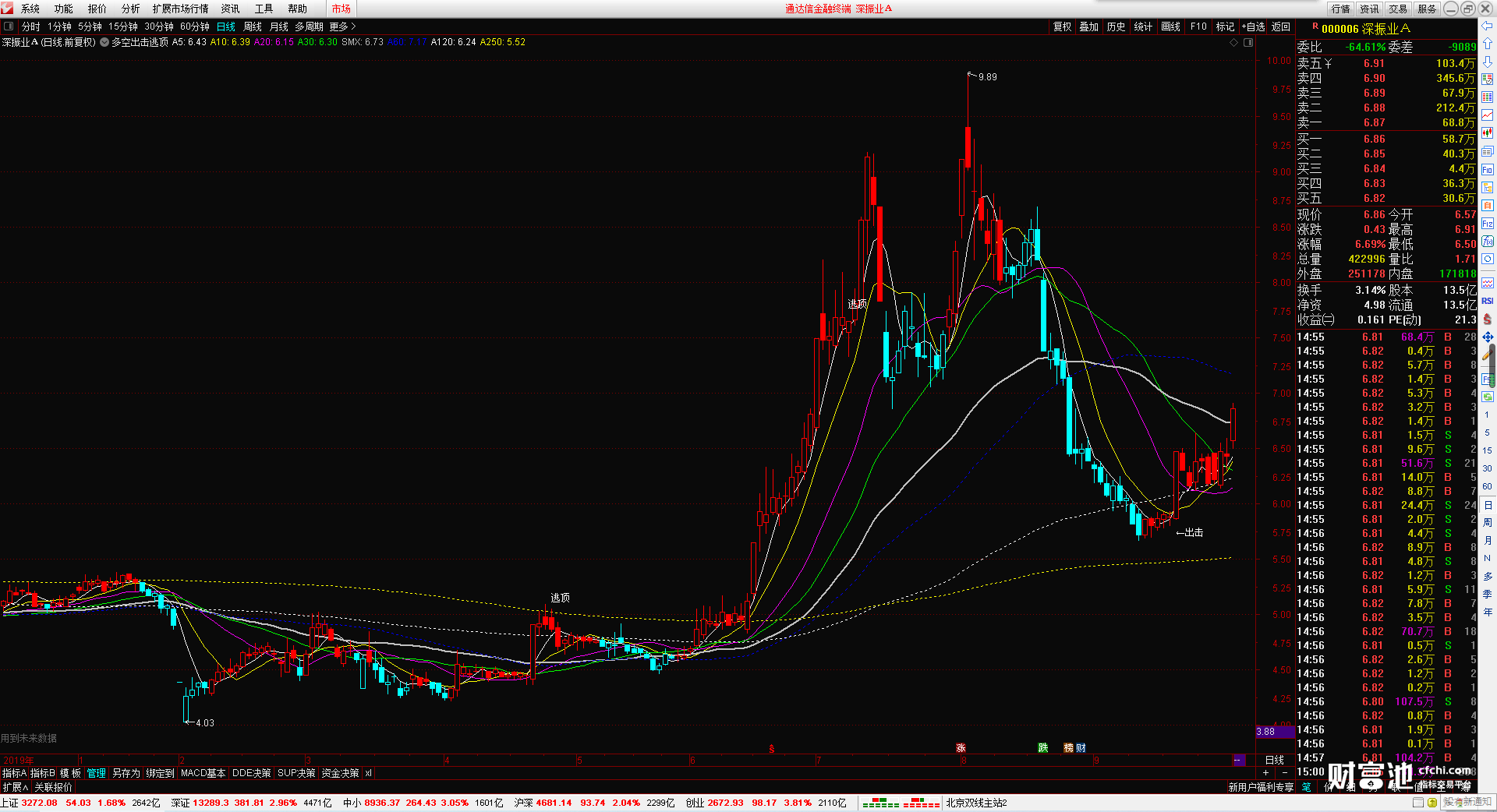Screen dimensions: 1497x812
Task: Click the 另存为 button in indicator bar
Action: [x=126, y=773]
